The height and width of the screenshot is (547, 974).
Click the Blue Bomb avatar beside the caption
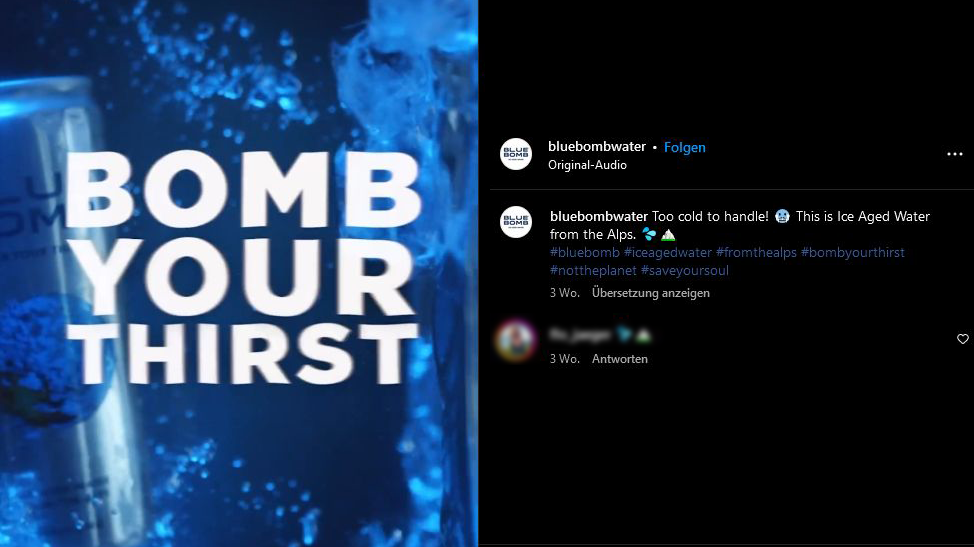[x=516, y=222]
